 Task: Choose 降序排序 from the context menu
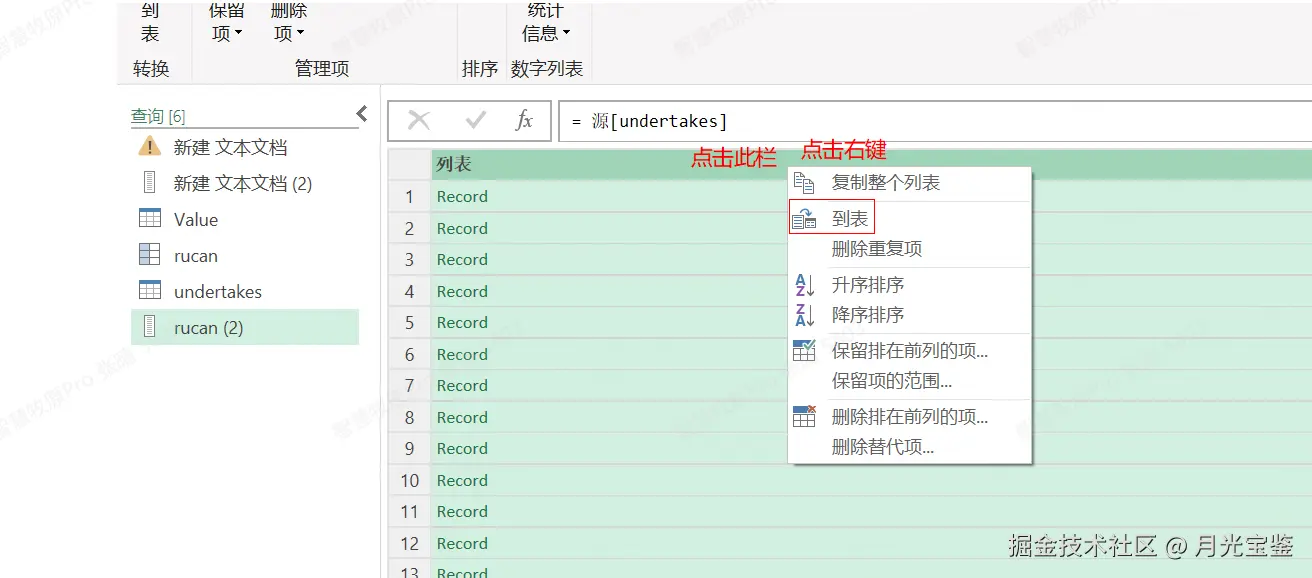(909, 315)
